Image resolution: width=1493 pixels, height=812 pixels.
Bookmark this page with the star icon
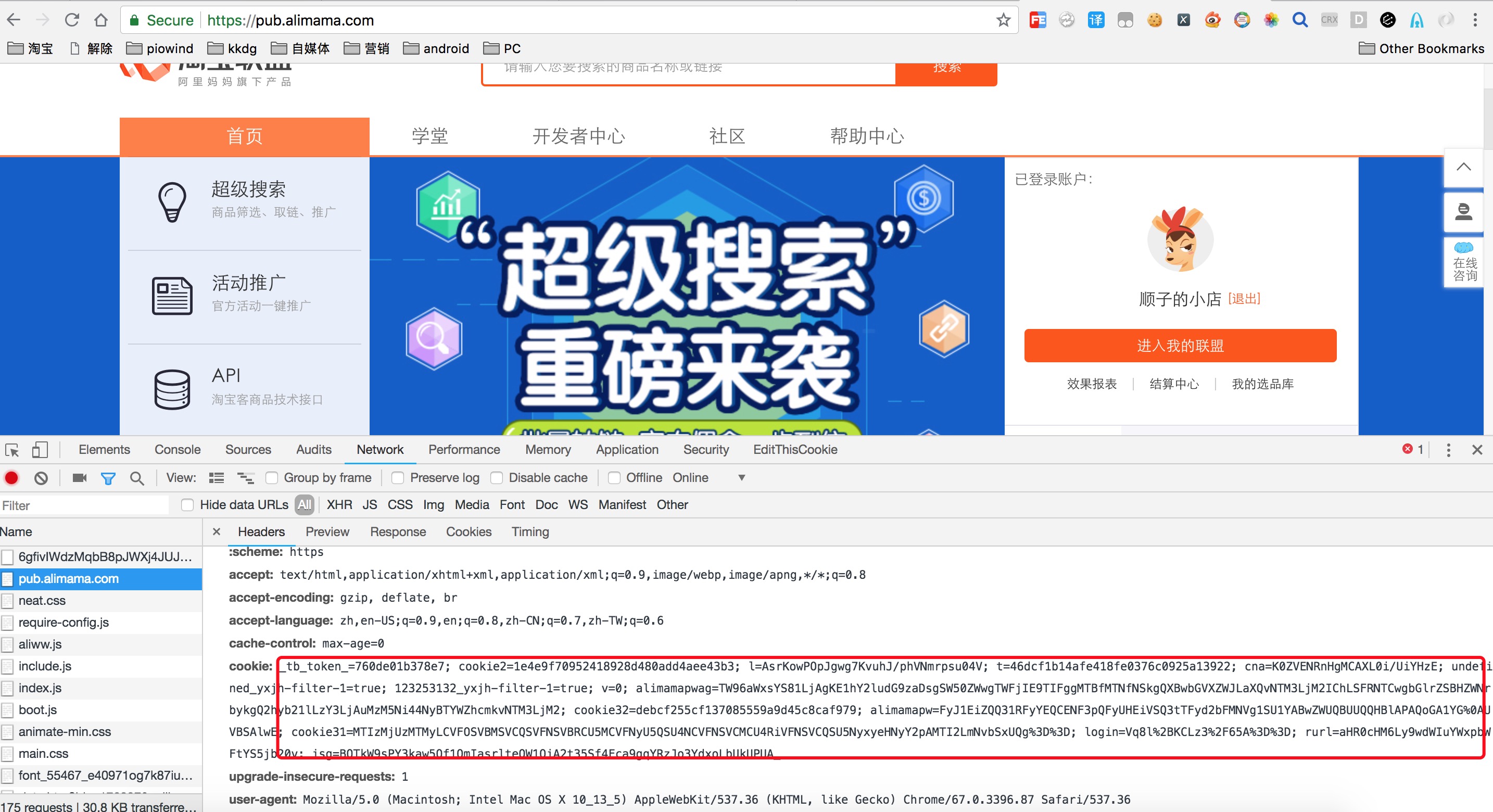pos(1003,20)
